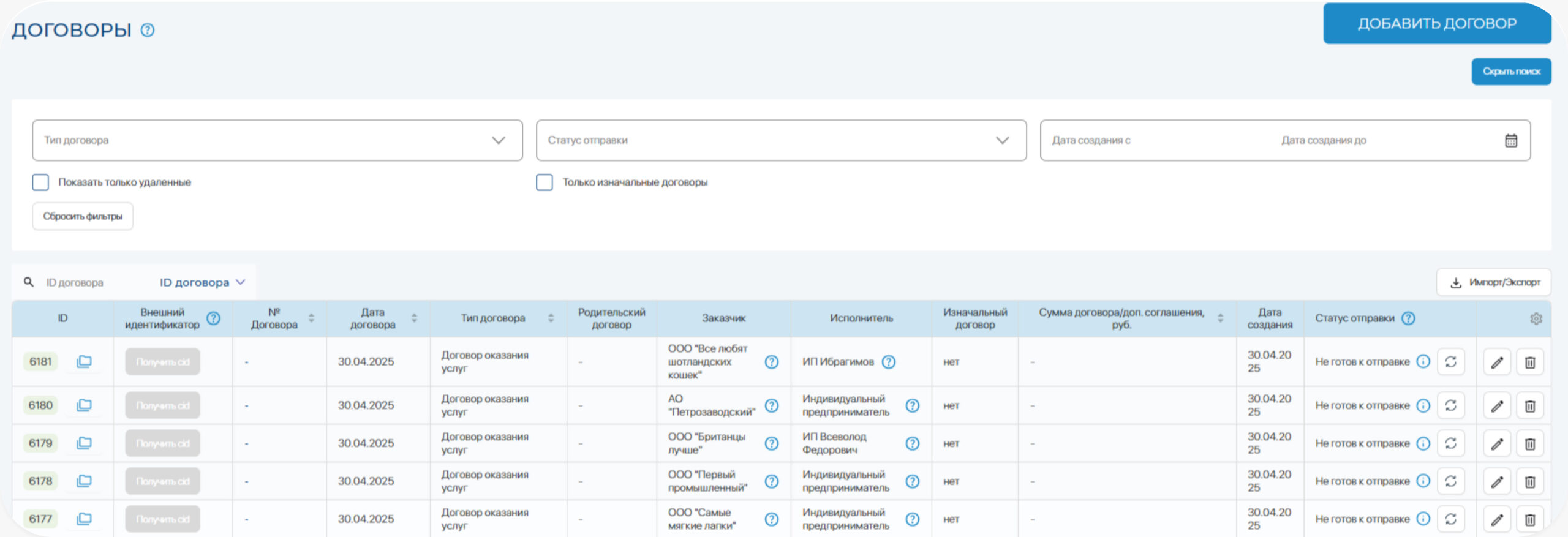The image size is (1568, 537).
Task: Click the edit pencil for contract 6180
Action: coord(1496,405)
